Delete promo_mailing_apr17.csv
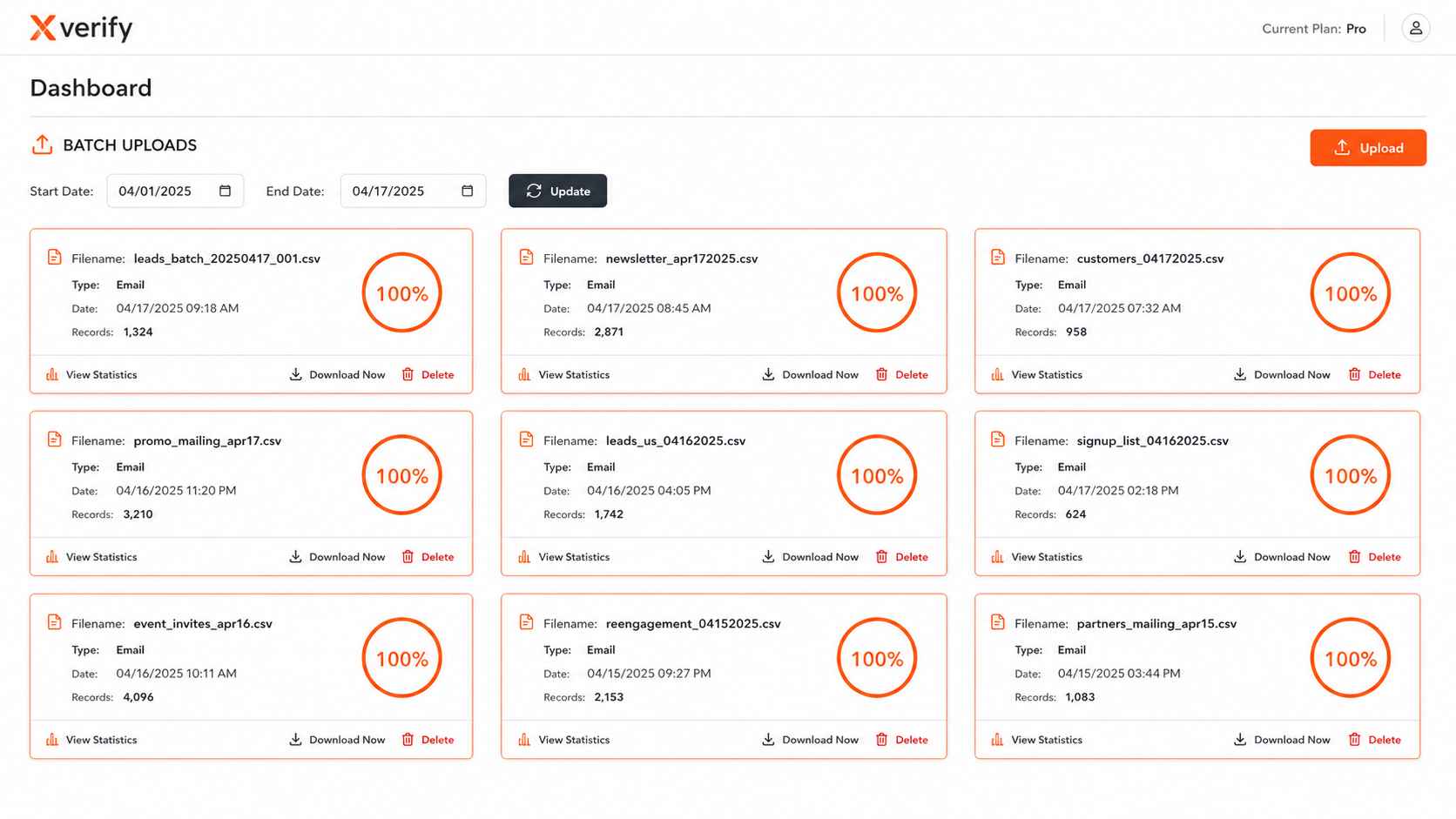Screen dimensions: 1456x819 point(428,557)
